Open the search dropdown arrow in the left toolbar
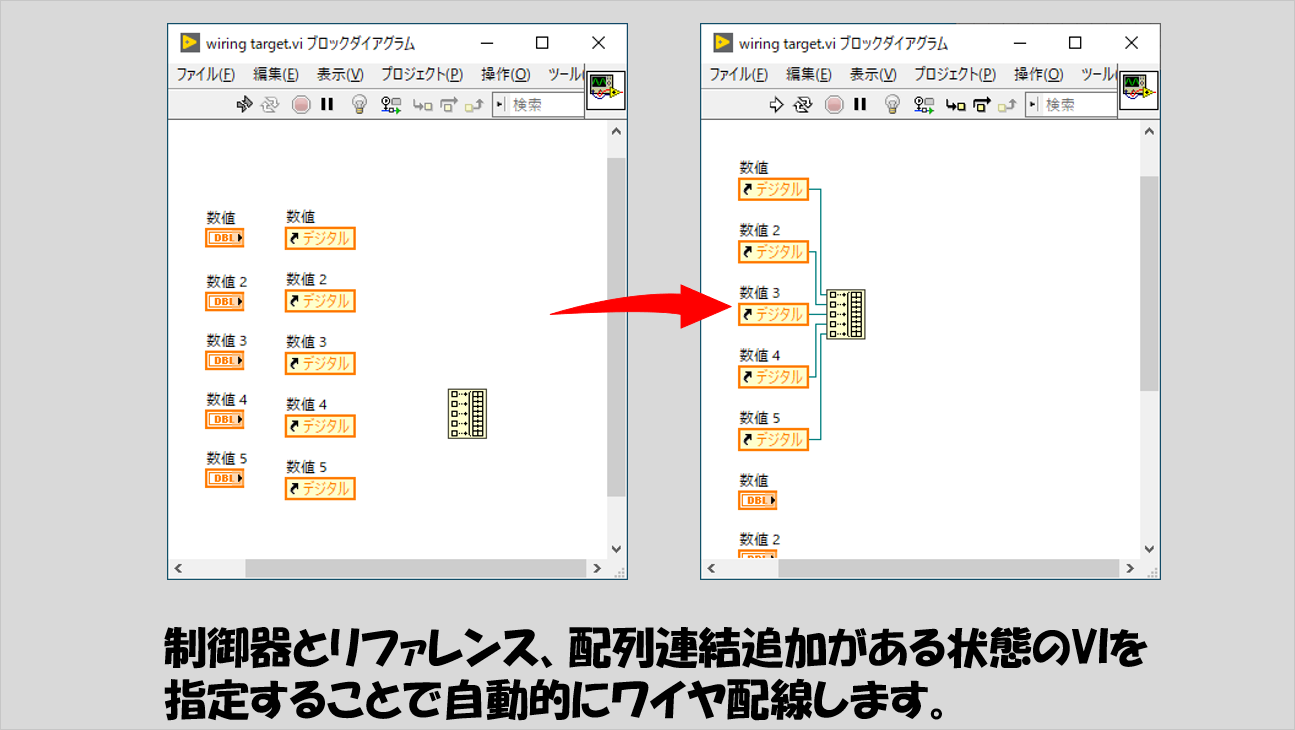Viewport: 1295px width, 730px height. (500, 104)
